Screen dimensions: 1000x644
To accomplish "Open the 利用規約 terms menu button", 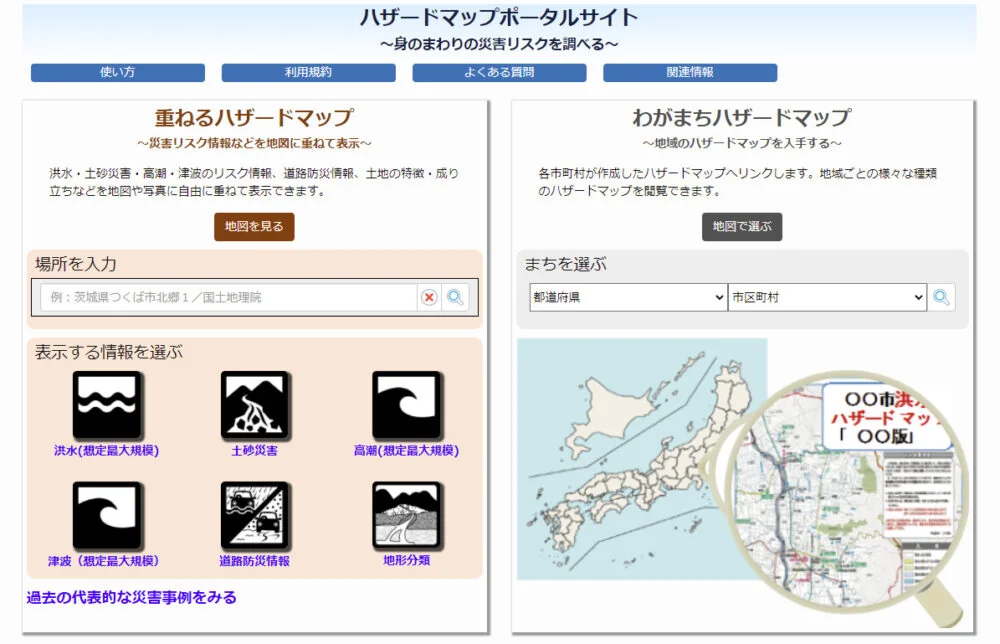I will (x=309, y=72).
